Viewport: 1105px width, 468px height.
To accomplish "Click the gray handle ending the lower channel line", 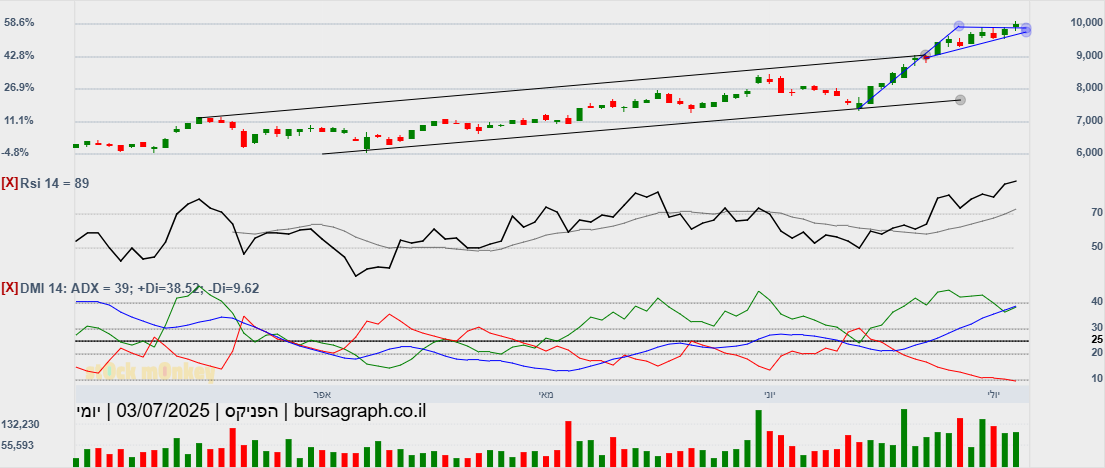I will tap(959, 100).
